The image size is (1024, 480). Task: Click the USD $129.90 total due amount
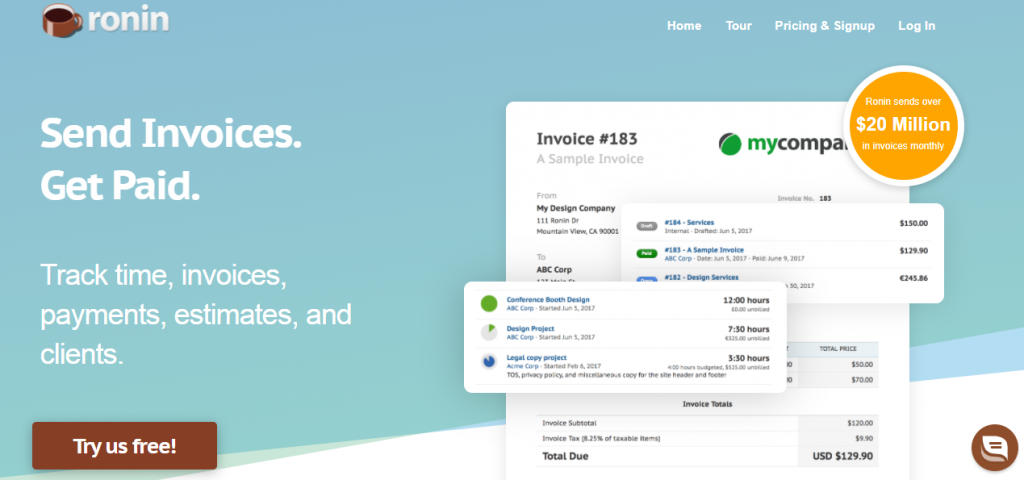pyautogui.click(x=842, y=456)
